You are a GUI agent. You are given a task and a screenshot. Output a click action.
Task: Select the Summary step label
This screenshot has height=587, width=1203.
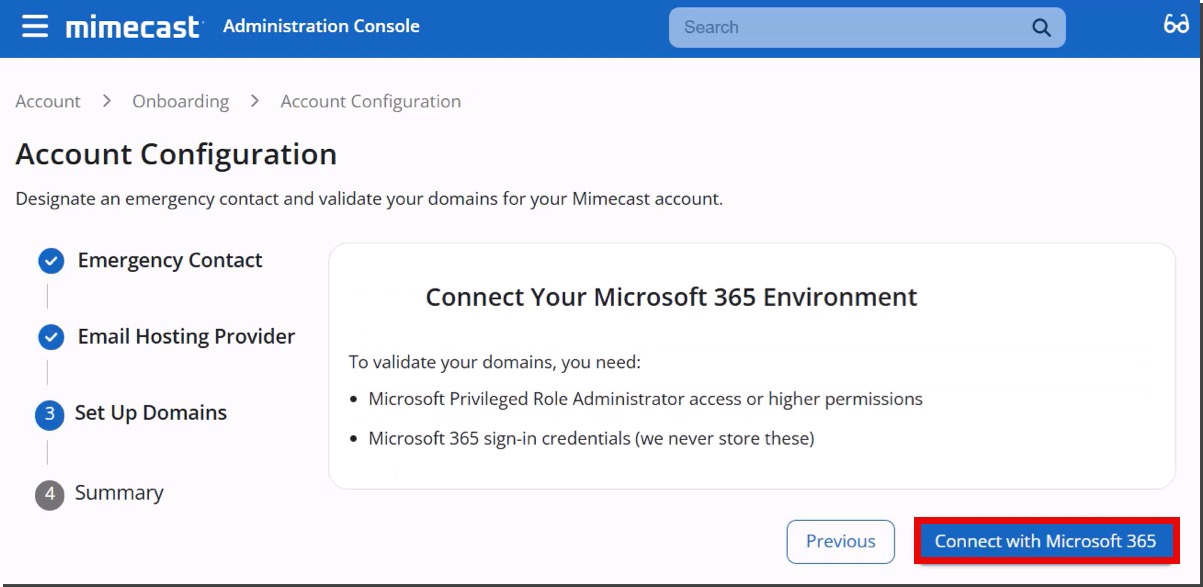point(120,492)
